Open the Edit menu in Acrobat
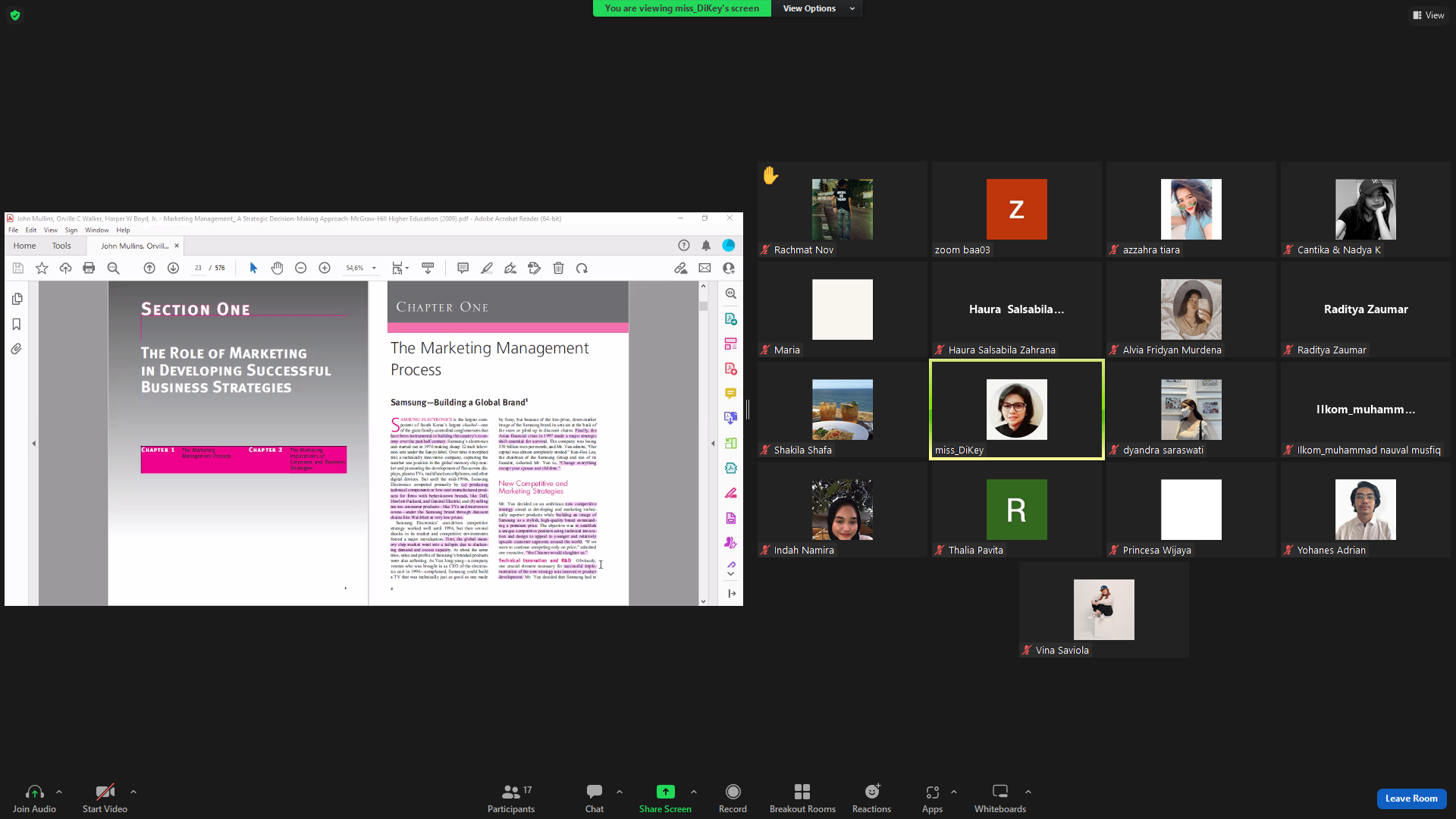The image size is (1456, 819). (x=31, y=231)
